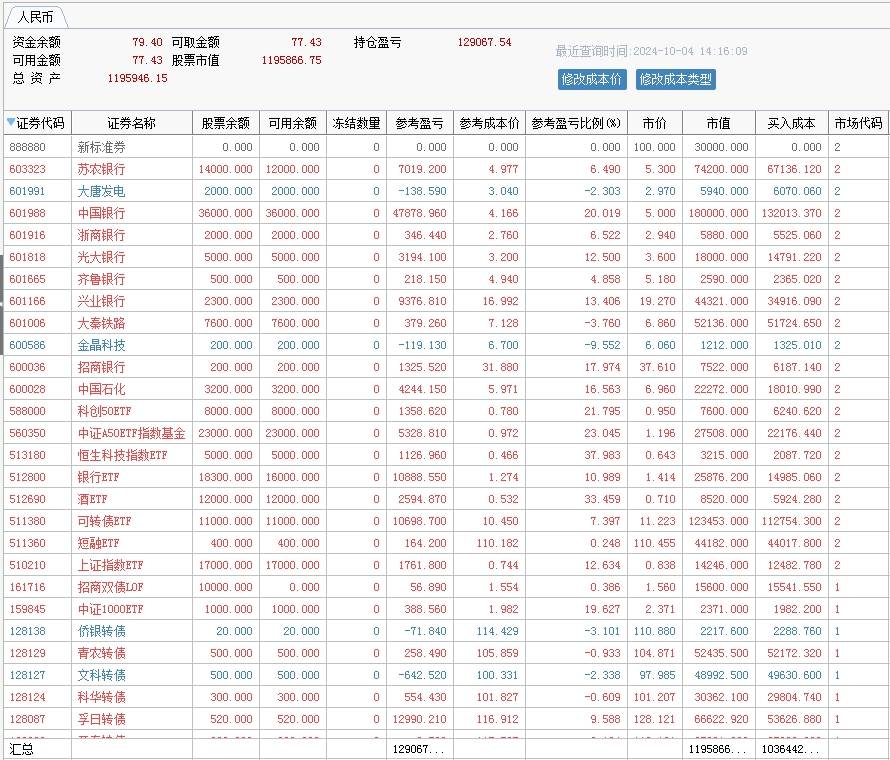The width and height of the screenshot is (890, 760).
Task: Select the 齐鲁银行 holding row
Action: click(445, 279)
